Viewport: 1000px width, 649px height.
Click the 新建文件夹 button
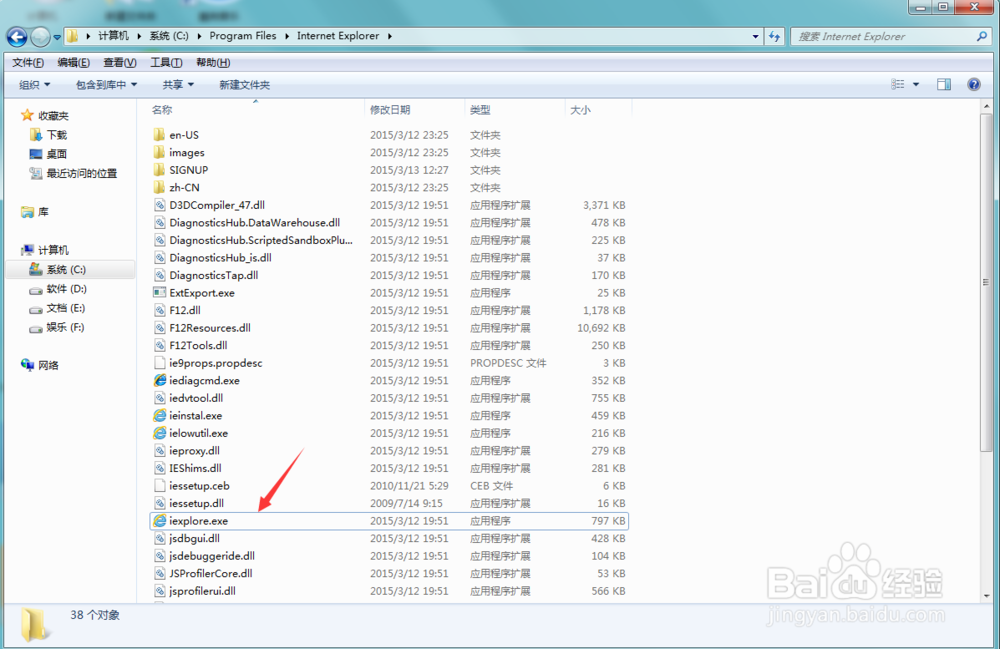click(244, 85)
